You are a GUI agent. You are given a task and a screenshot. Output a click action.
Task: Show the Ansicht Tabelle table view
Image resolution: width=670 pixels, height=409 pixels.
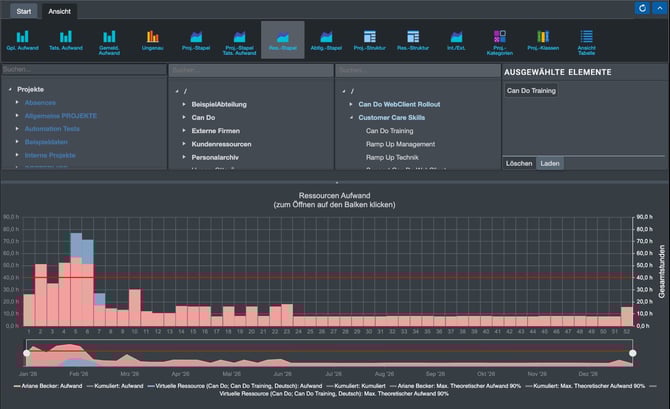586,41
